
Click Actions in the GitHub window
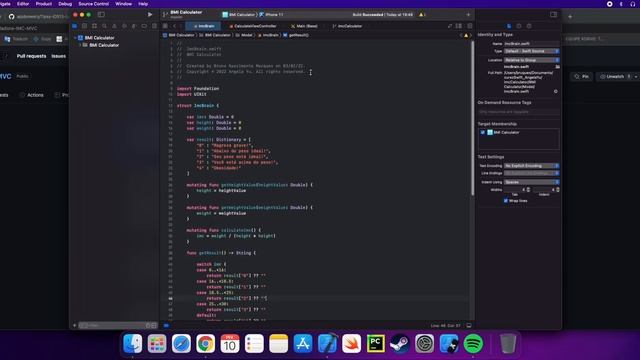pos(31,95)
